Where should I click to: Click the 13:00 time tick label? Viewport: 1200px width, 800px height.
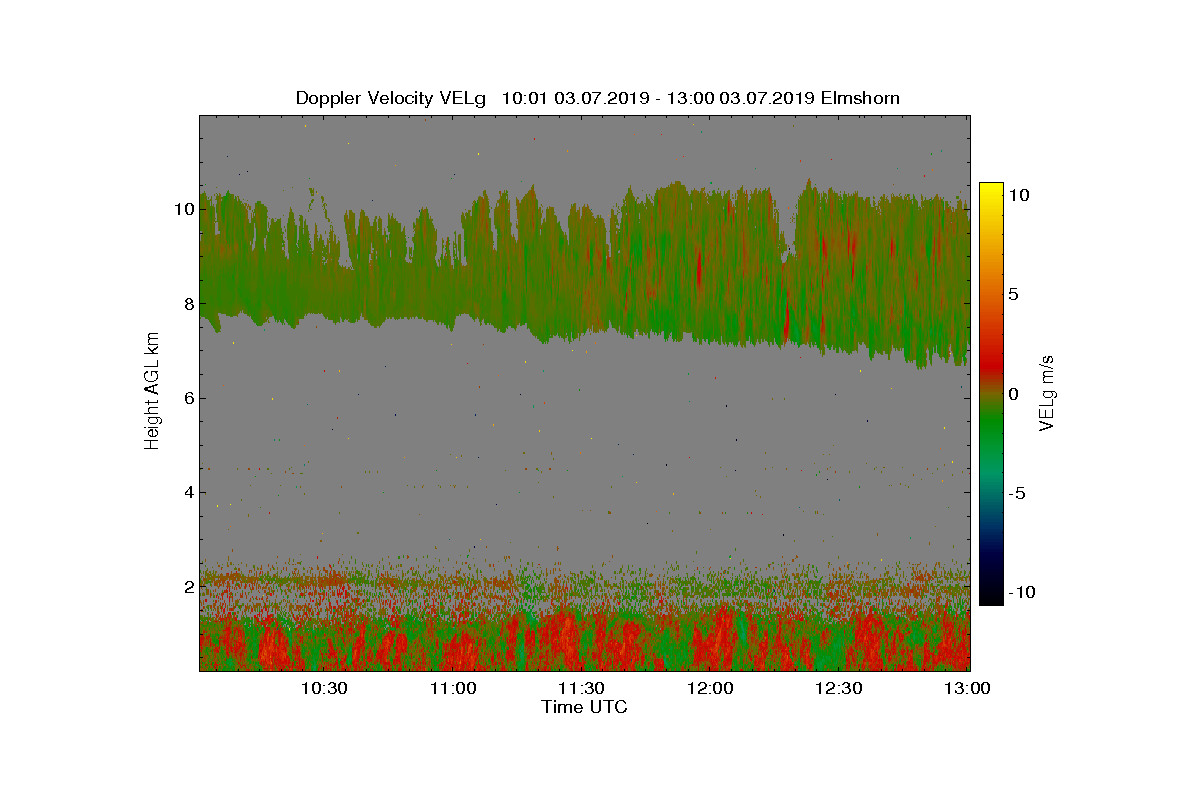tap(966, 688)
